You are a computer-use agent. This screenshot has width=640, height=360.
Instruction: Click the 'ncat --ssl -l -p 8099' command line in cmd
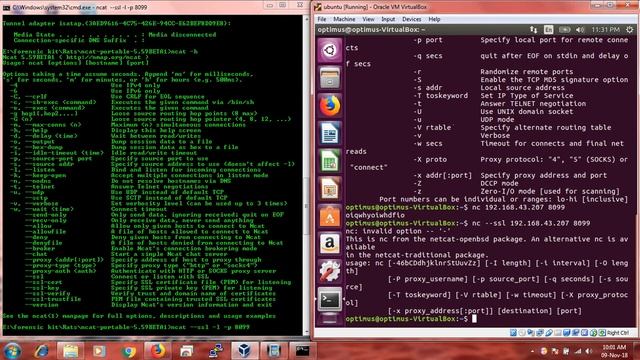209,327
